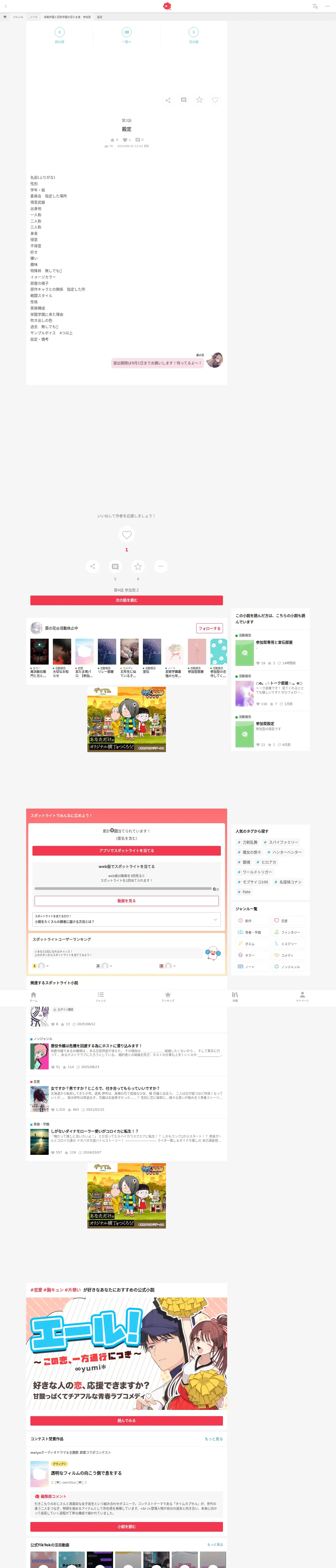Click ジャンル in breadcrumb
Screen dimensions: 336x1568
18,17
